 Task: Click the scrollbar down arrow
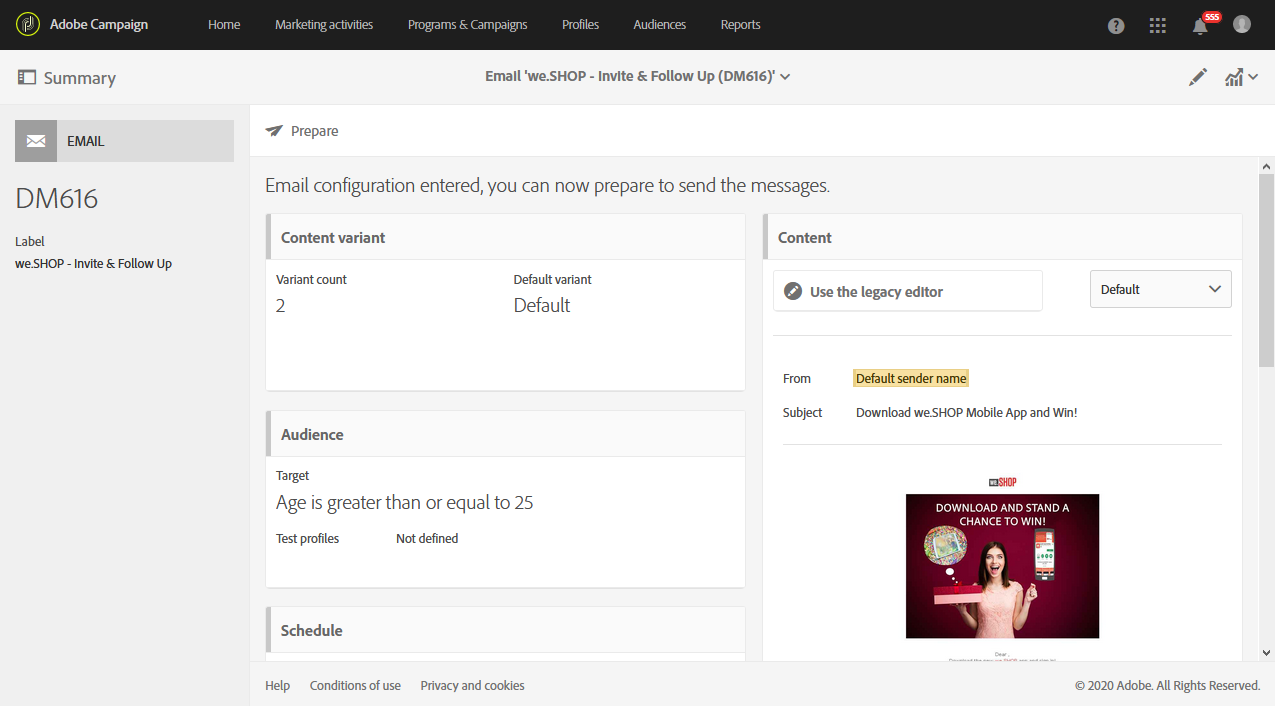(x=1266, y=652)
